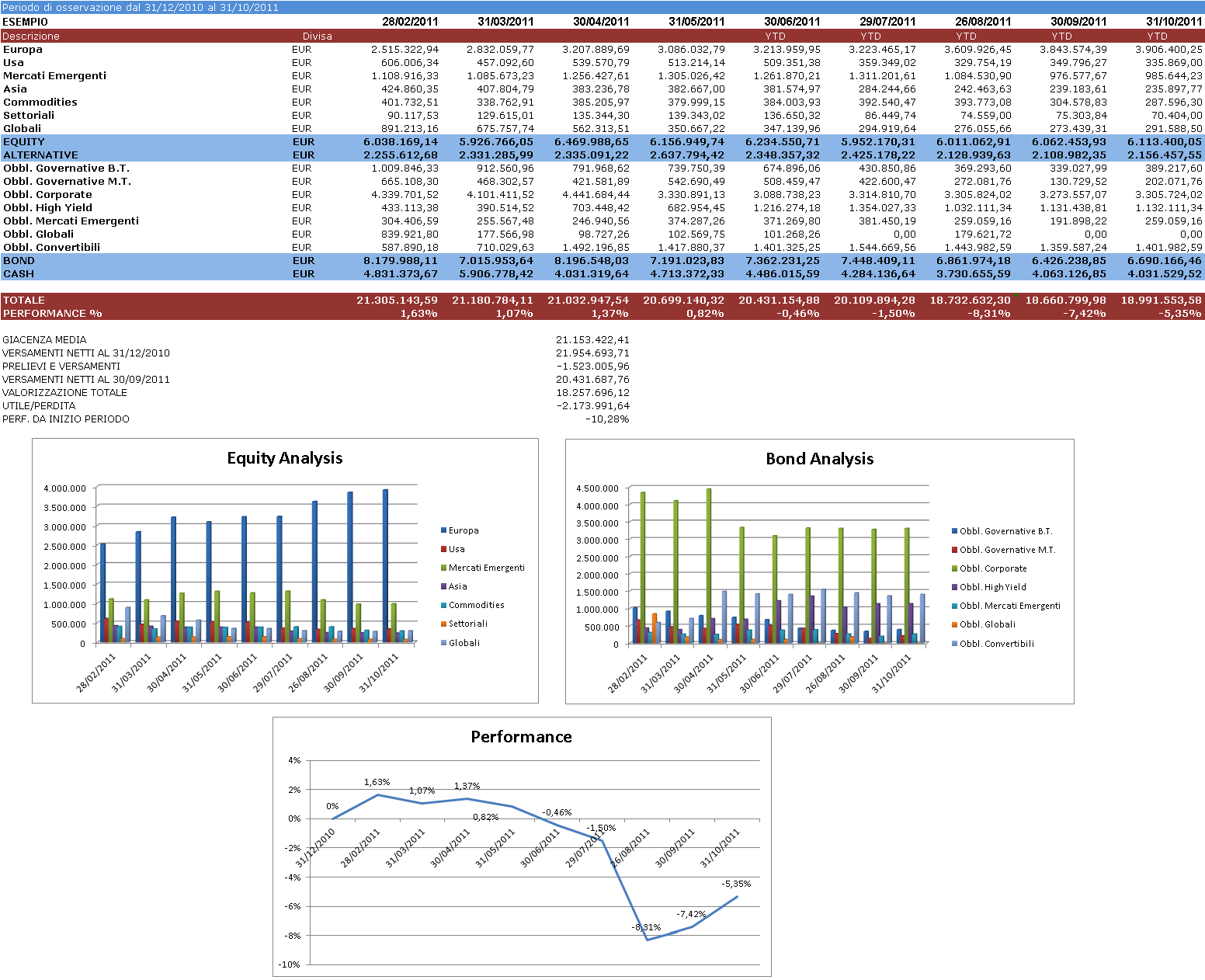Select the Bond Analysis chart title
Screen dimensions: 1205x980
click(x=820, y=459)
